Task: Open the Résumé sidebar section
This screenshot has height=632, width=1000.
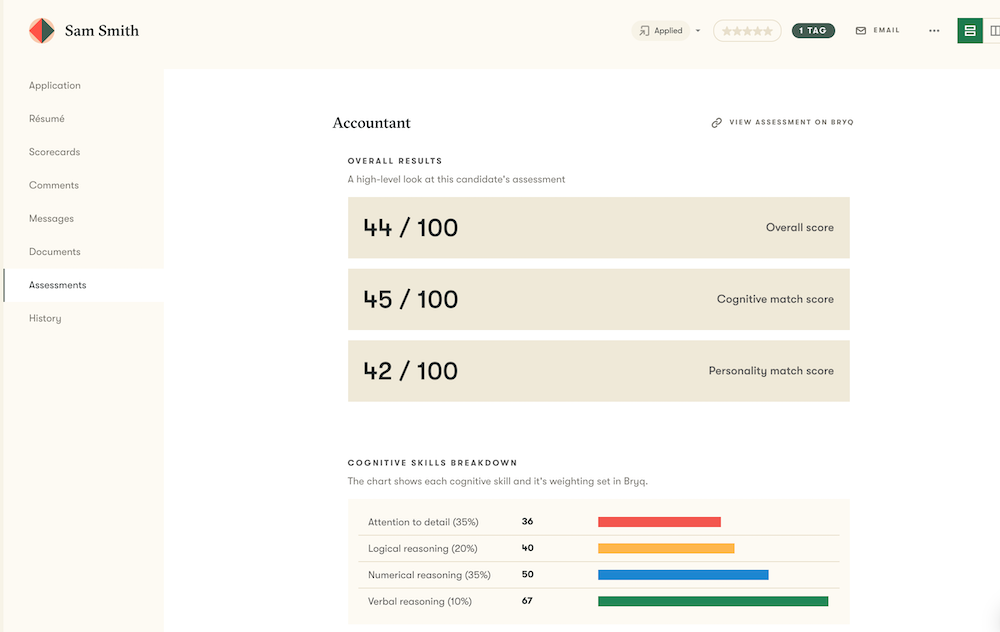Action: 47,119
